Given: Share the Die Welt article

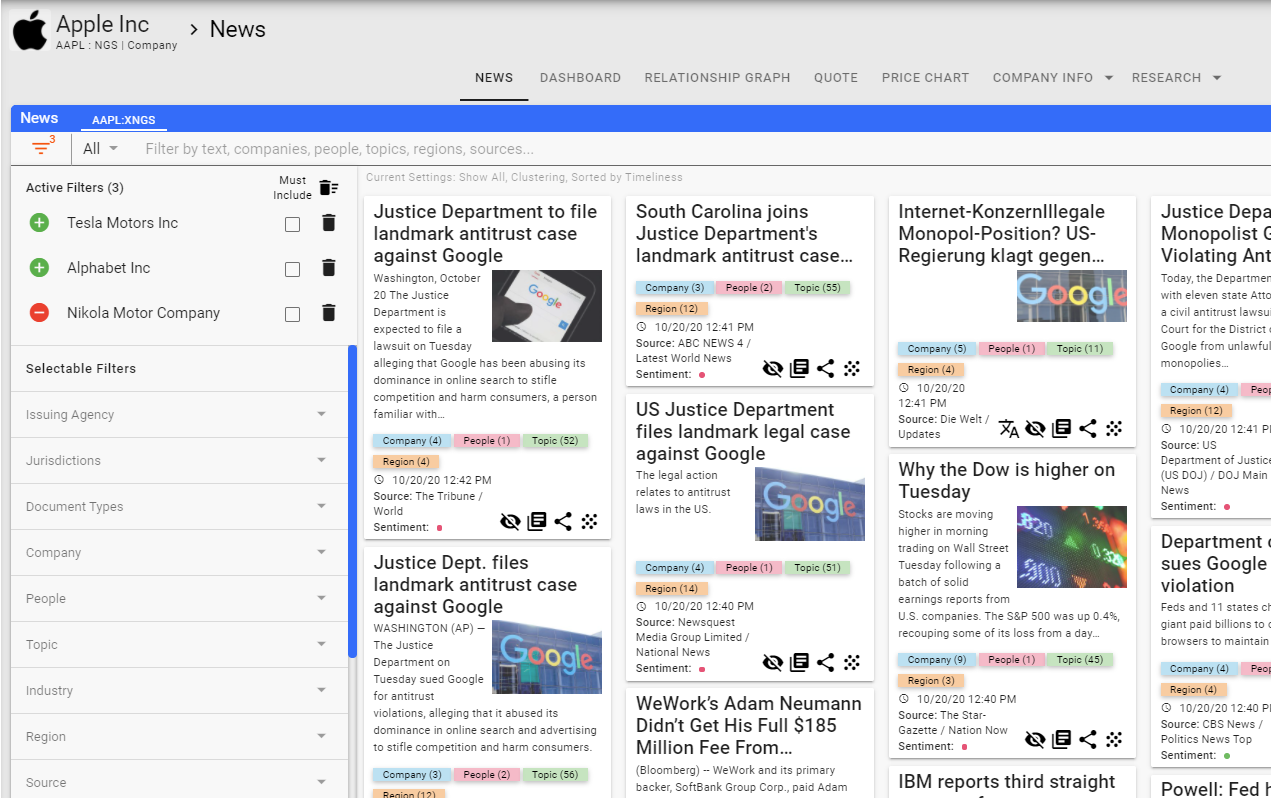Looking at the screenshot, I should coord(1087,429).
